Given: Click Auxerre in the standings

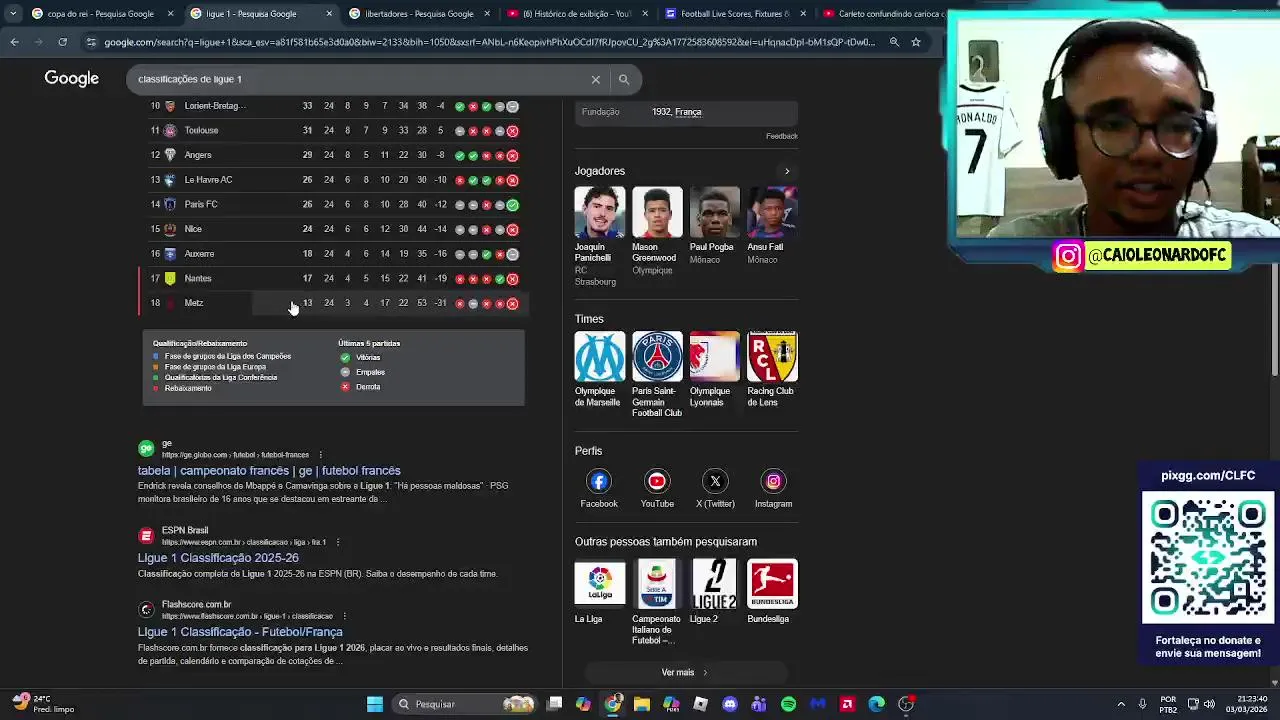Looking at the screenshot, I should pyautogui.click(x=199, y=254).
